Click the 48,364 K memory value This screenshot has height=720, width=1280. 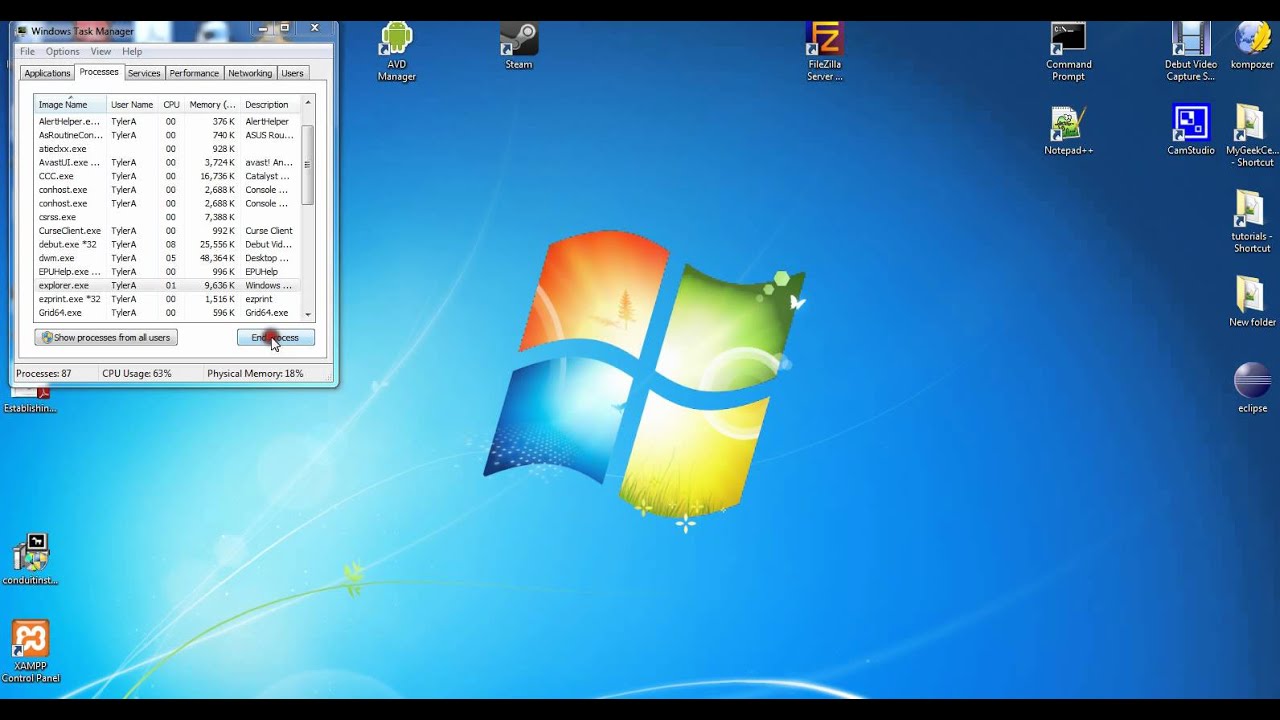218,258
